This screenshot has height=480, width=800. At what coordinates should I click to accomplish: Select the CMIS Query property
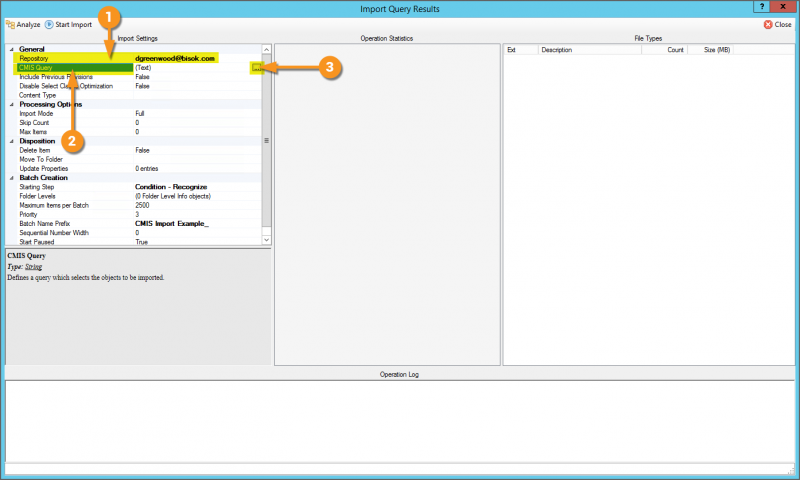click(x=75, y=67)
